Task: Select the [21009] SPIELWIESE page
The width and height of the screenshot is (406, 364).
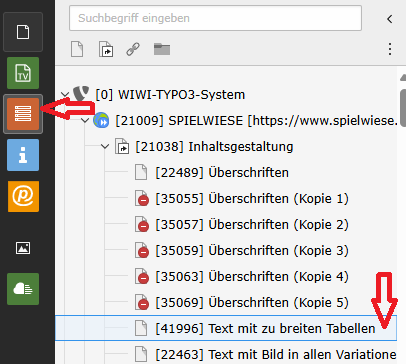Action: [256, 120]
